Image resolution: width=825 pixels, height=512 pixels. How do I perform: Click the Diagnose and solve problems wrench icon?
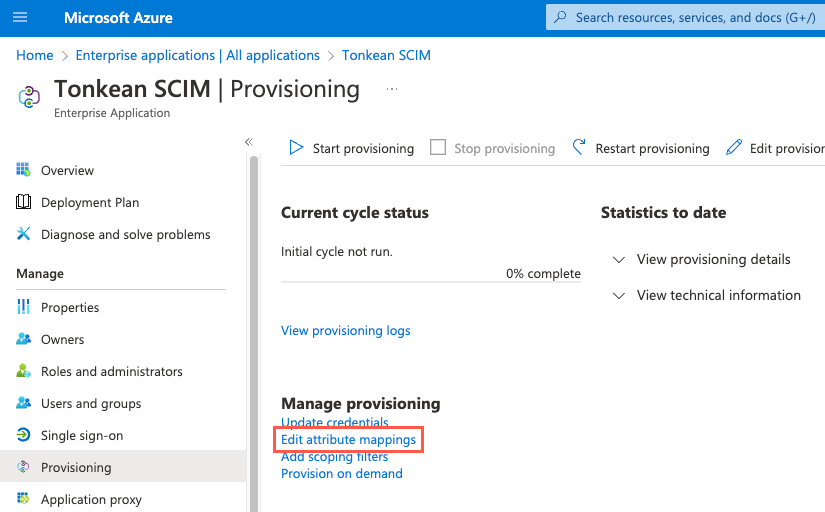tap(23, 234)
